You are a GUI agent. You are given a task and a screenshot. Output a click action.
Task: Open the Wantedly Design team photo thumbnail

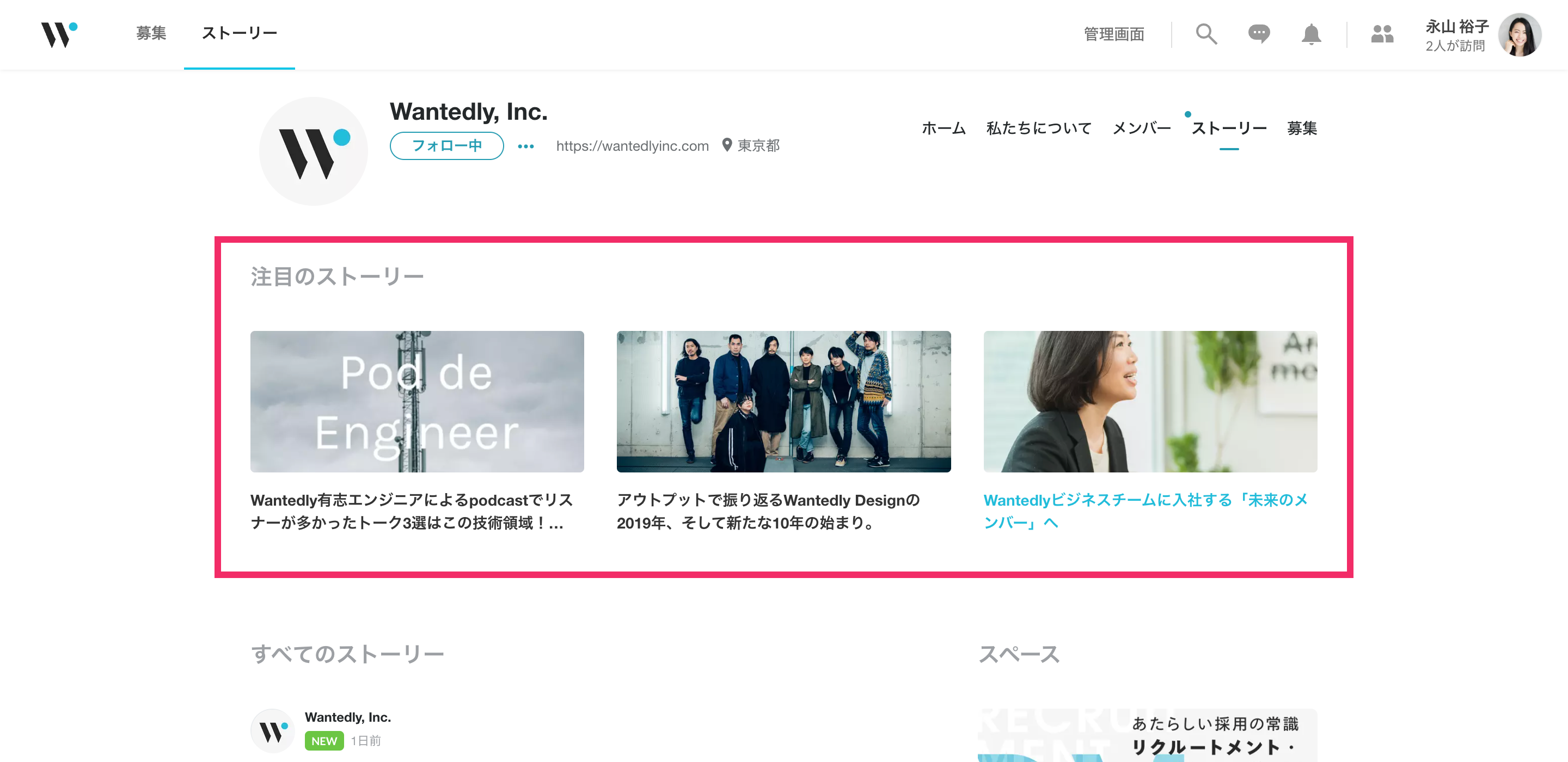tap(783, 402)
